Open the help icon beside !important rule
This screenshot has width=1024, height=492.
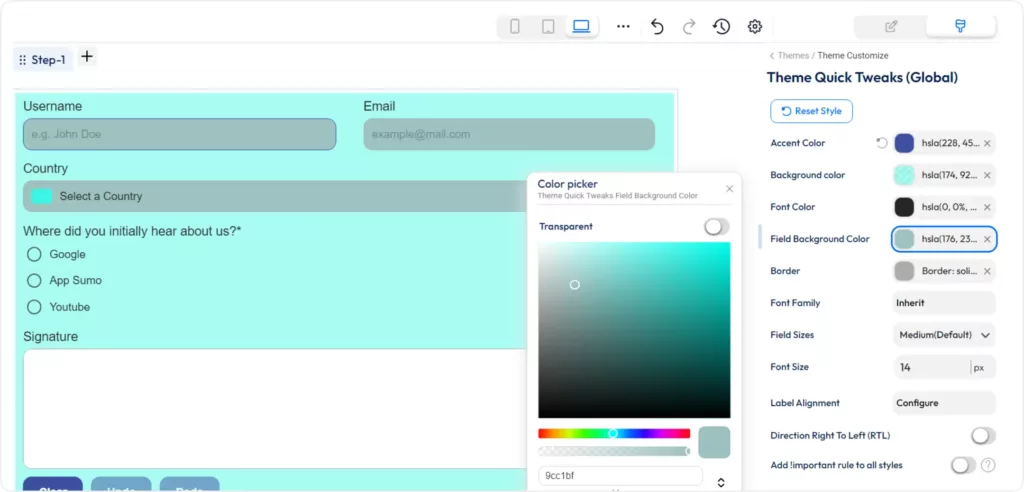point(988,465)
